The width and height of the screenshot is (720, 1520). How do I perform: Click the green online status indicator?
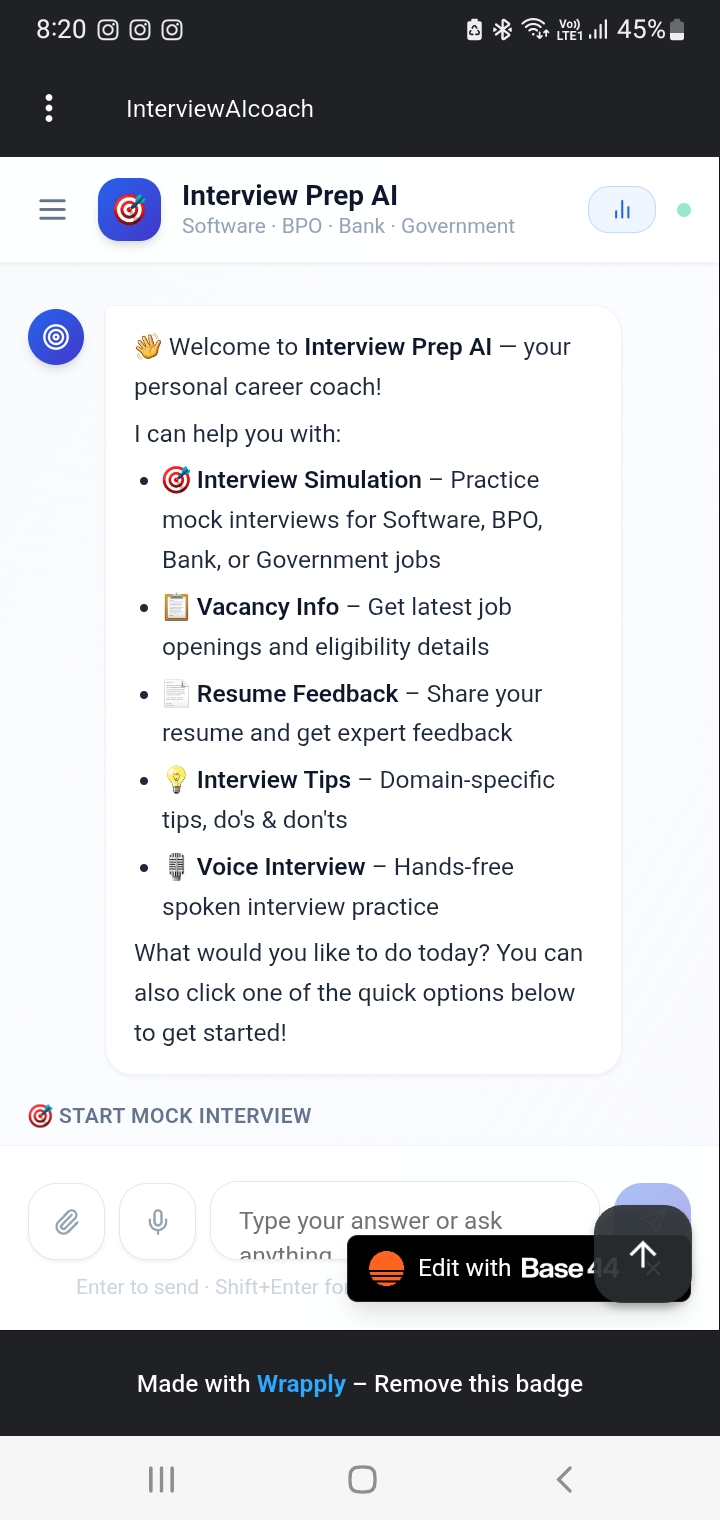(684, 209)
